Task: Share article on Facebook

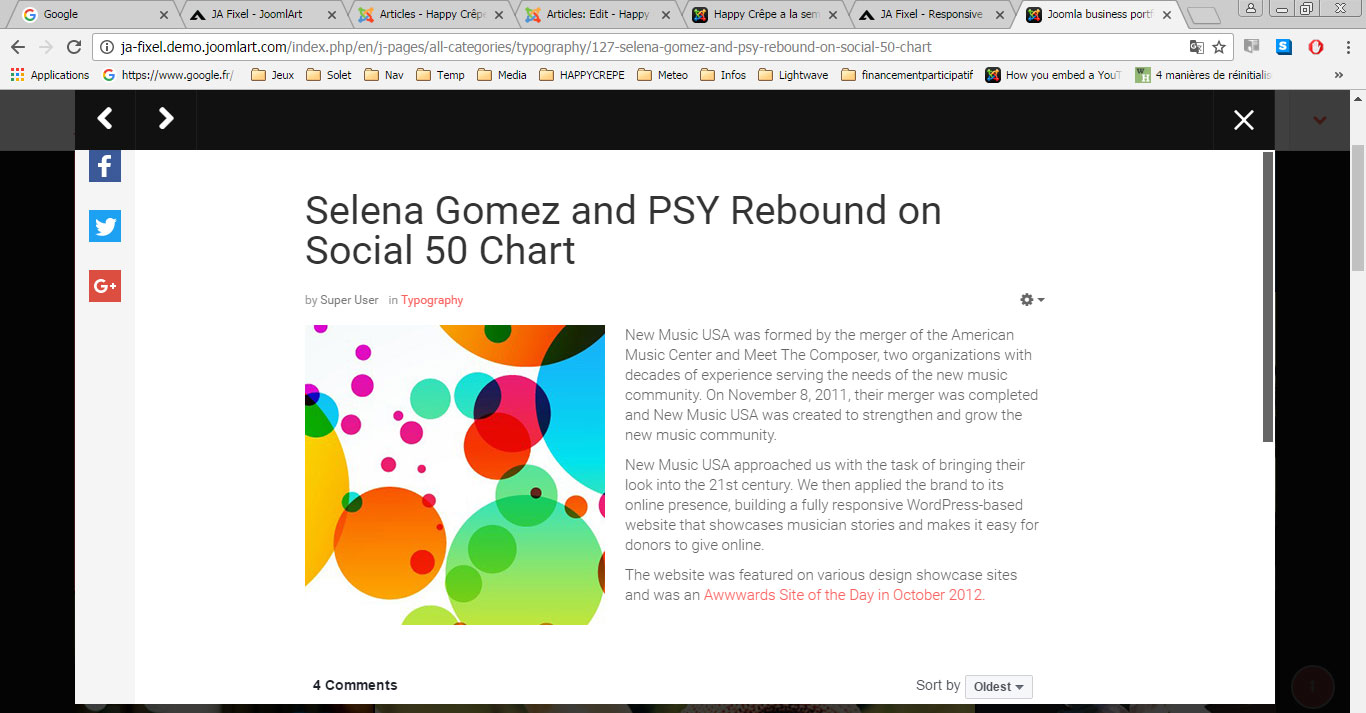Action: (x=105, y=166)
